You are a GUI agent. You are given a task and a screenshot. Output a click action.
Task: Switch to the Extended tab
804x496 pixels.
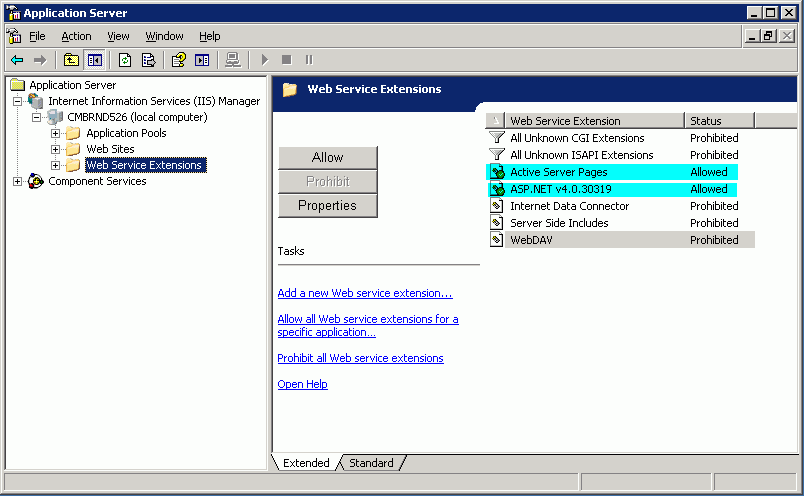pos(306,463)
